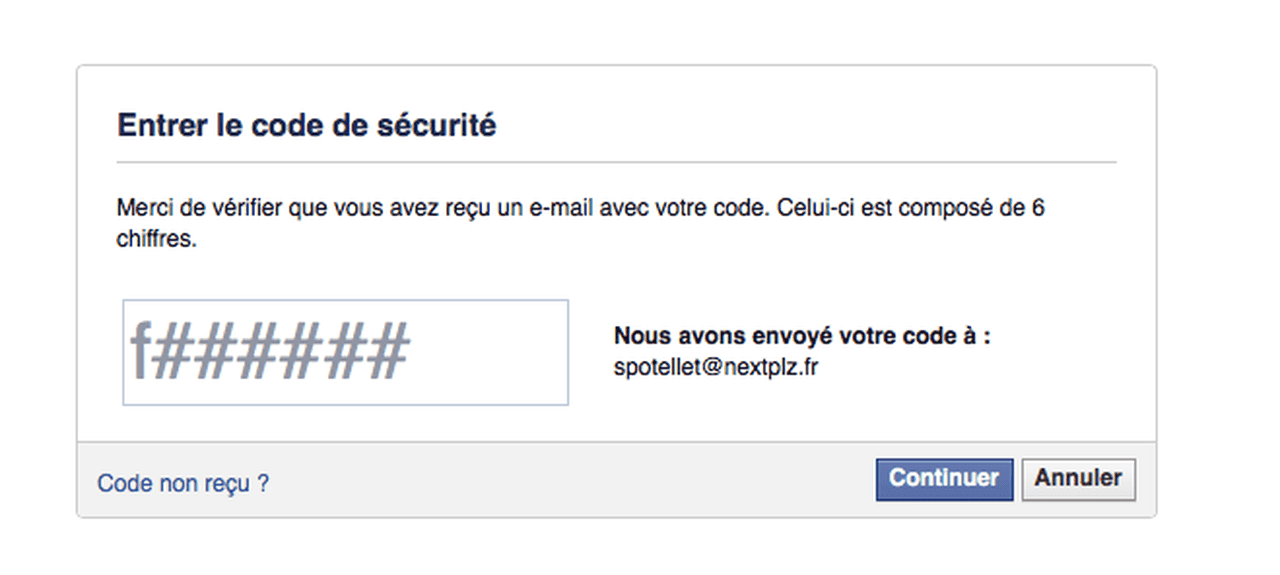
Task: Click the "f" prefix in the code field
Action: pos(139,352)
